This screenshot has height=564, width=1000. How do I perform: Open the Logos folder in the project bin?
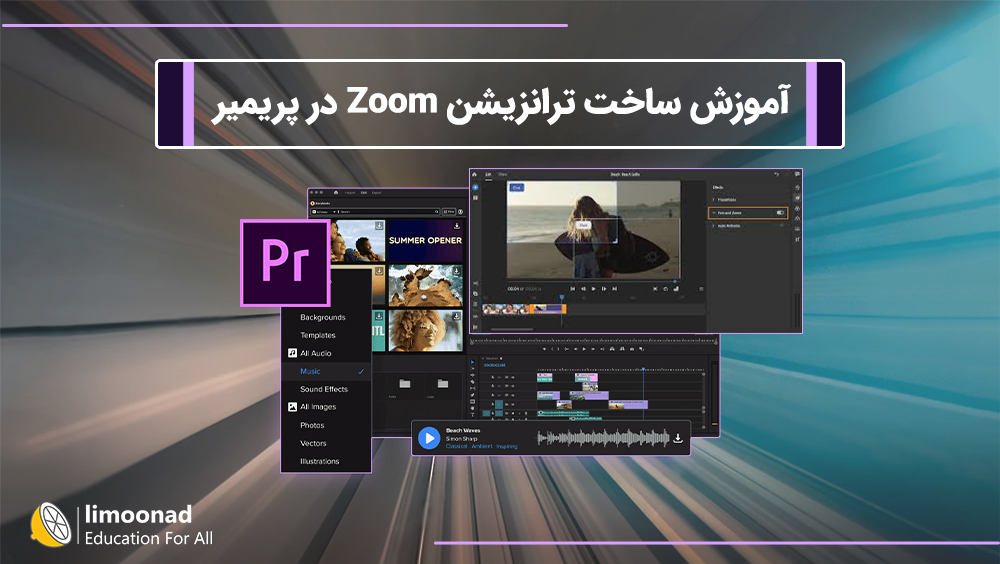443,384
